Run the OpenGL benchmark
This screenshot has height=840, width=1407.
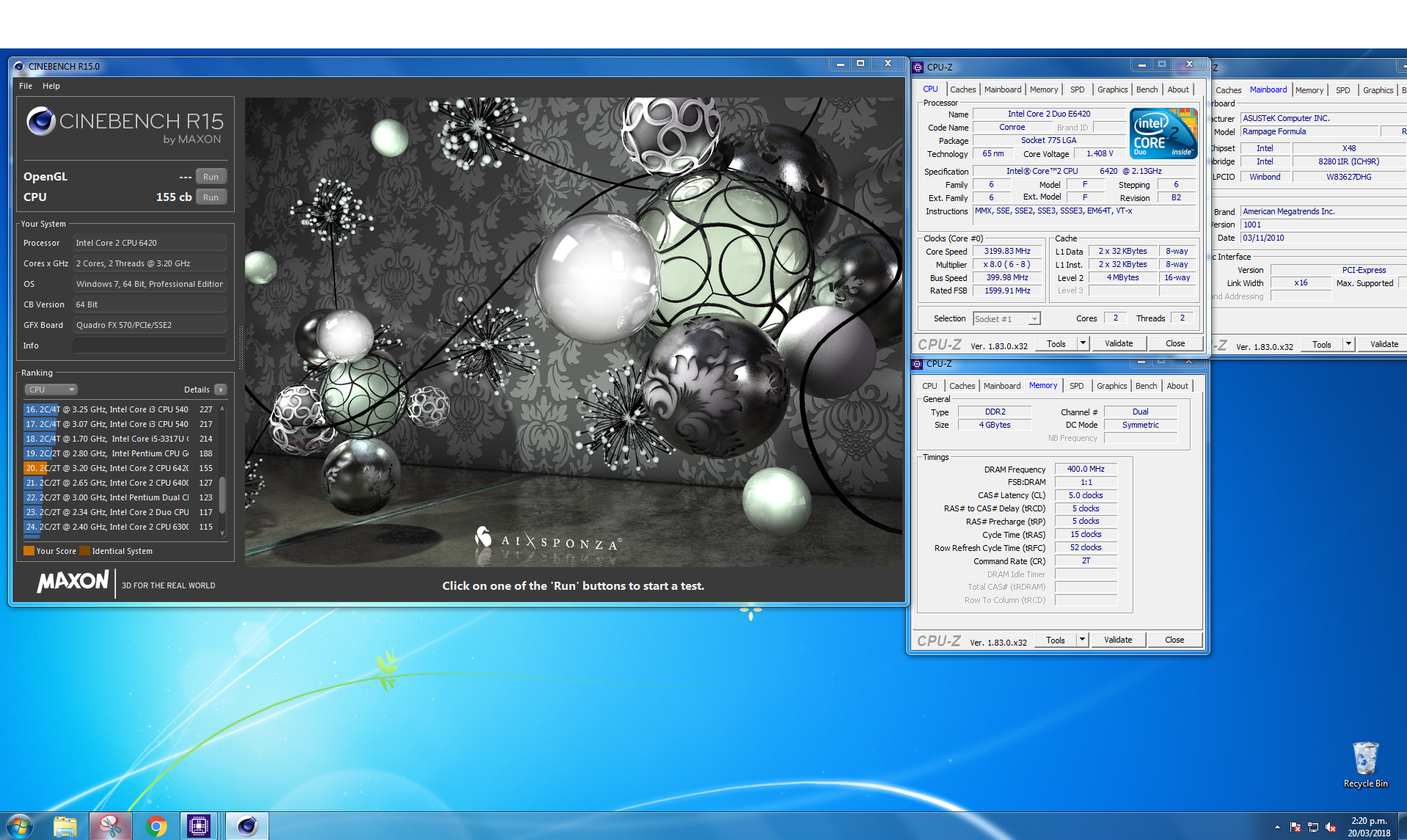coord(211,177)
